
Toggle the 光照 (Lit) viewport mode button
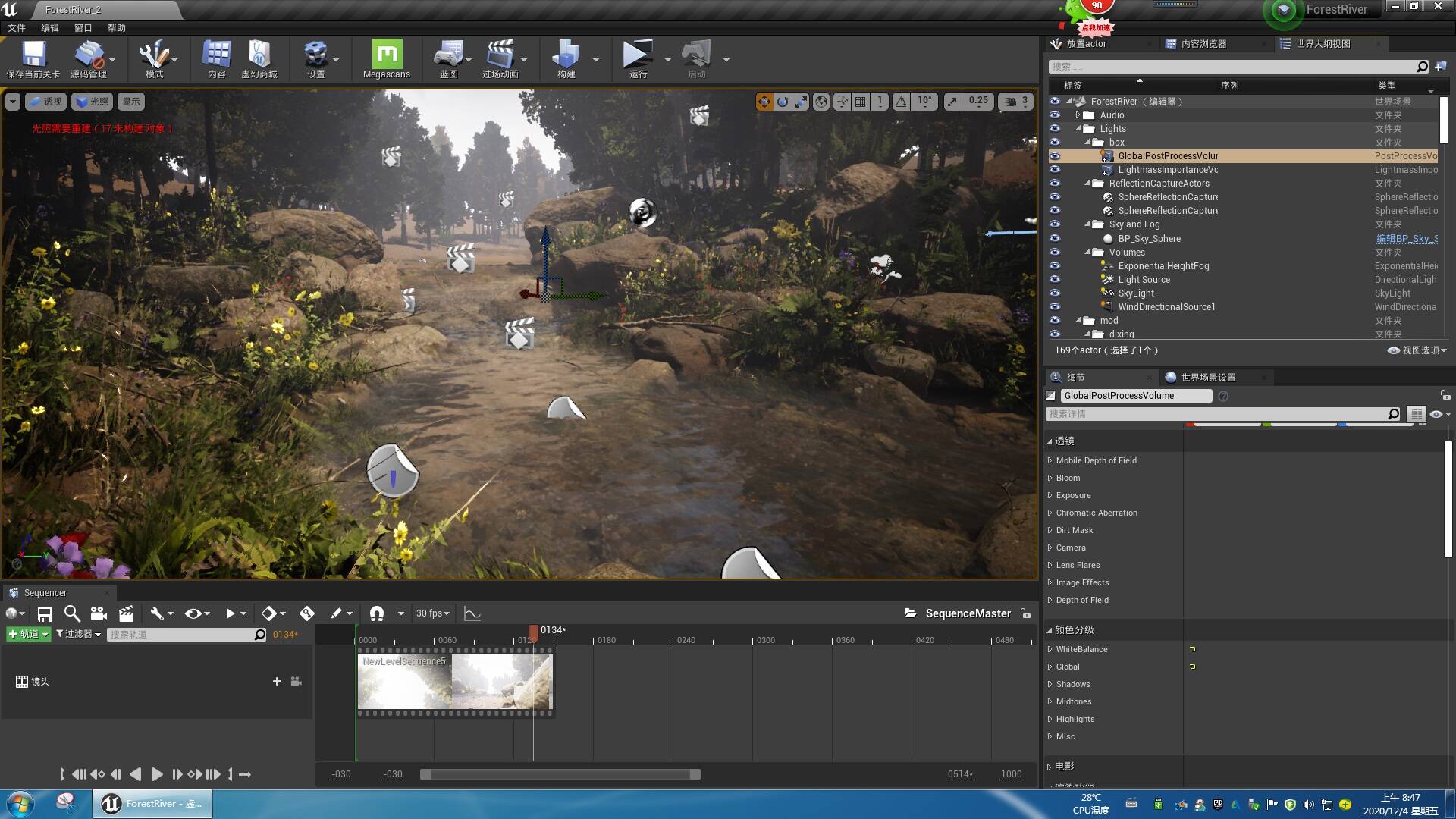point(91,101)
